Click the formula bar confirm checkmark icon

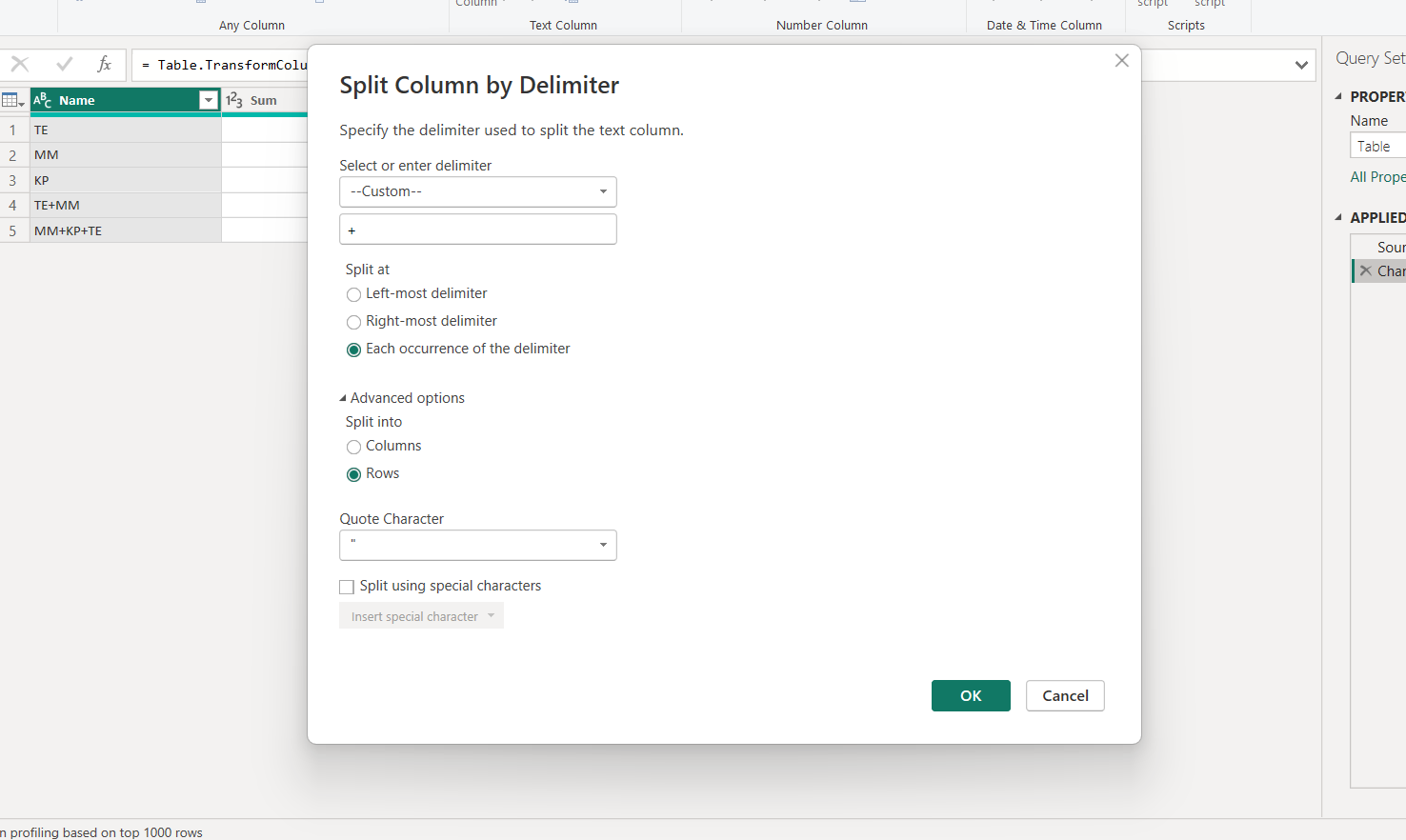pyautogui.click(x=65, y=65)
